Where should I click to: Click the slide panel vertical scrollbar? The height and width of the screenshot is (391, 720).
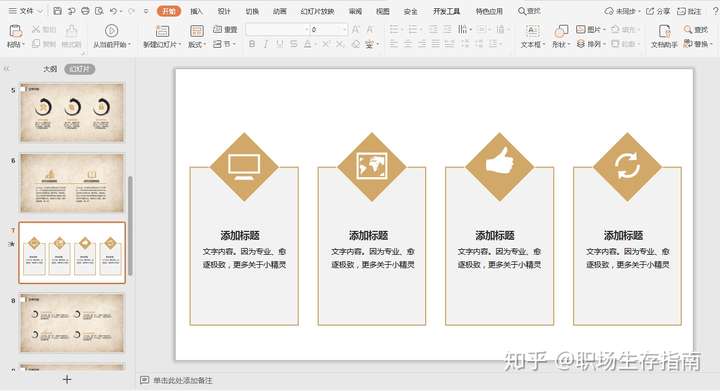(x=130, y=225)
